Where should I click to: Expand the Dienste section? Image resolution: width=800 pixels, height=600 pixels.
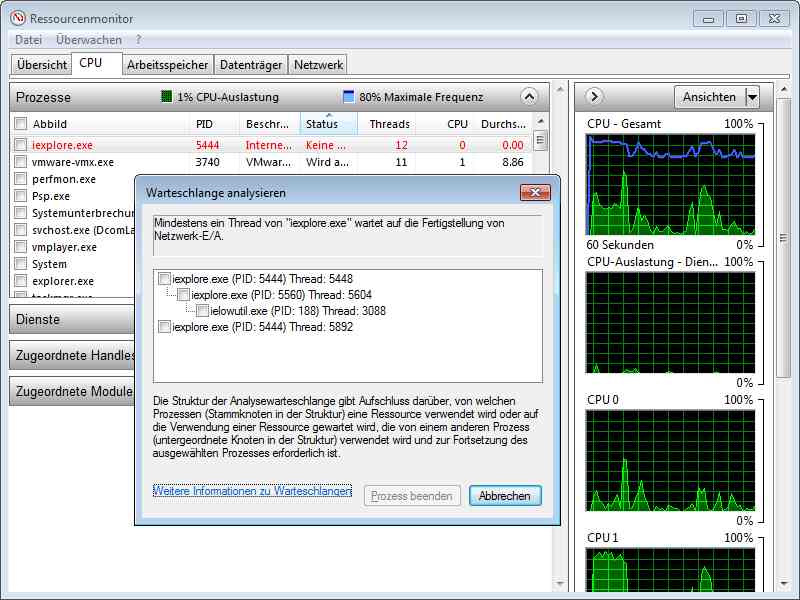pos(70,320)
